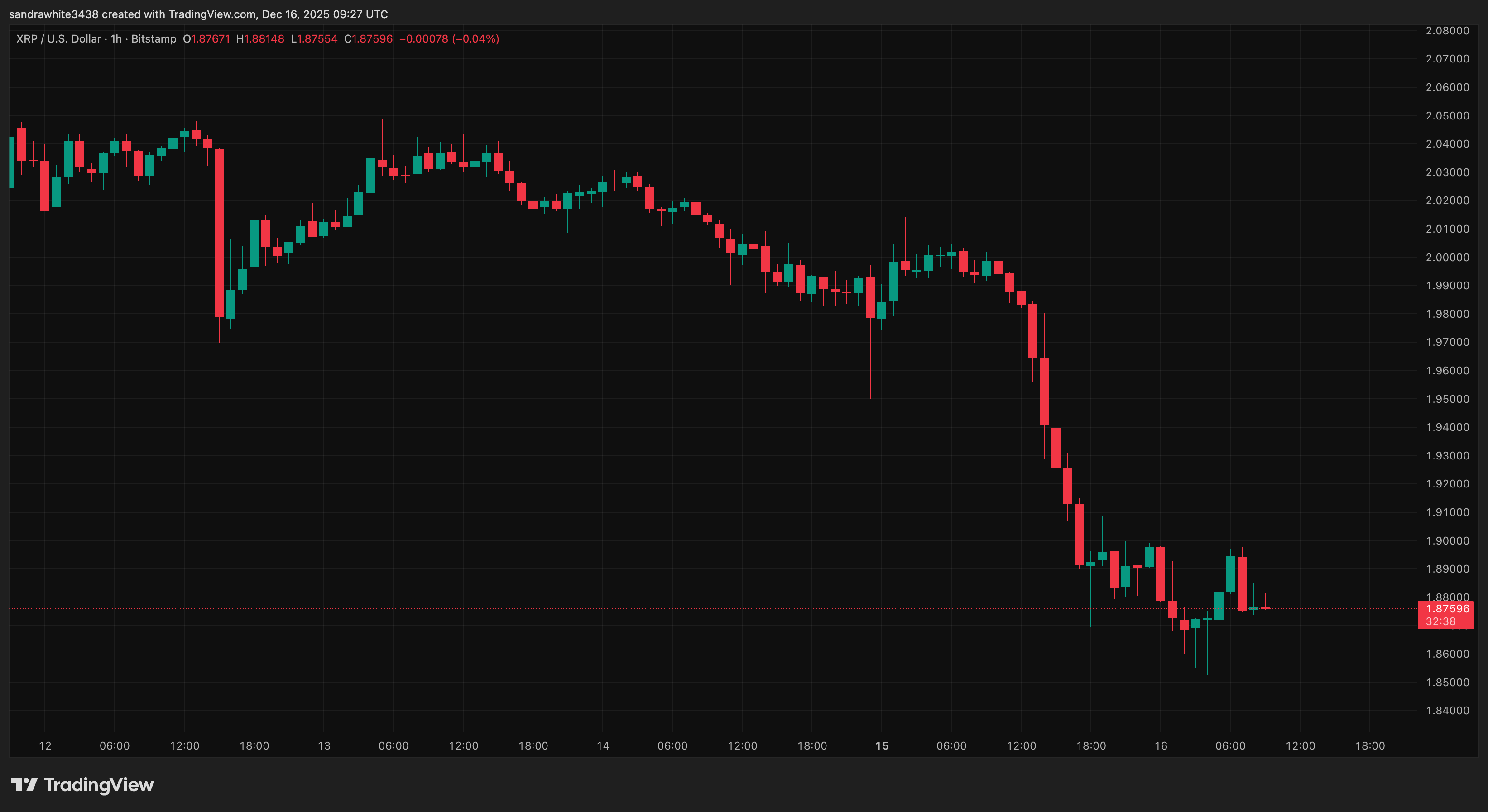Click the bold 15 date label on time axis

(x=882, y=745)
